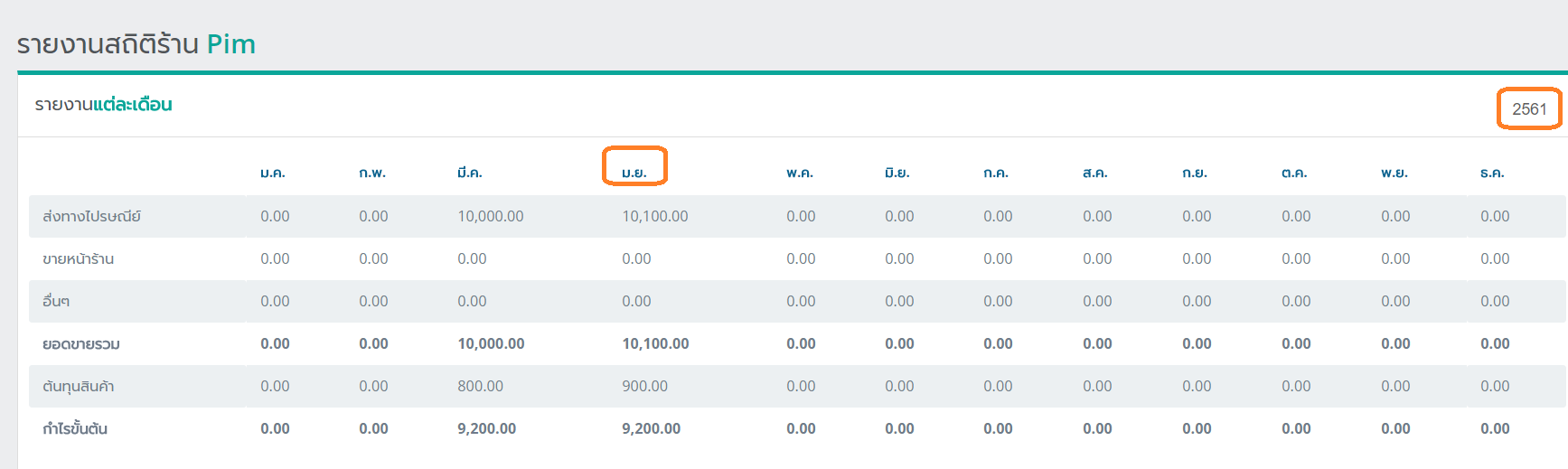
Task: Open the มี.ค. month column
Action: pos(469,173)
